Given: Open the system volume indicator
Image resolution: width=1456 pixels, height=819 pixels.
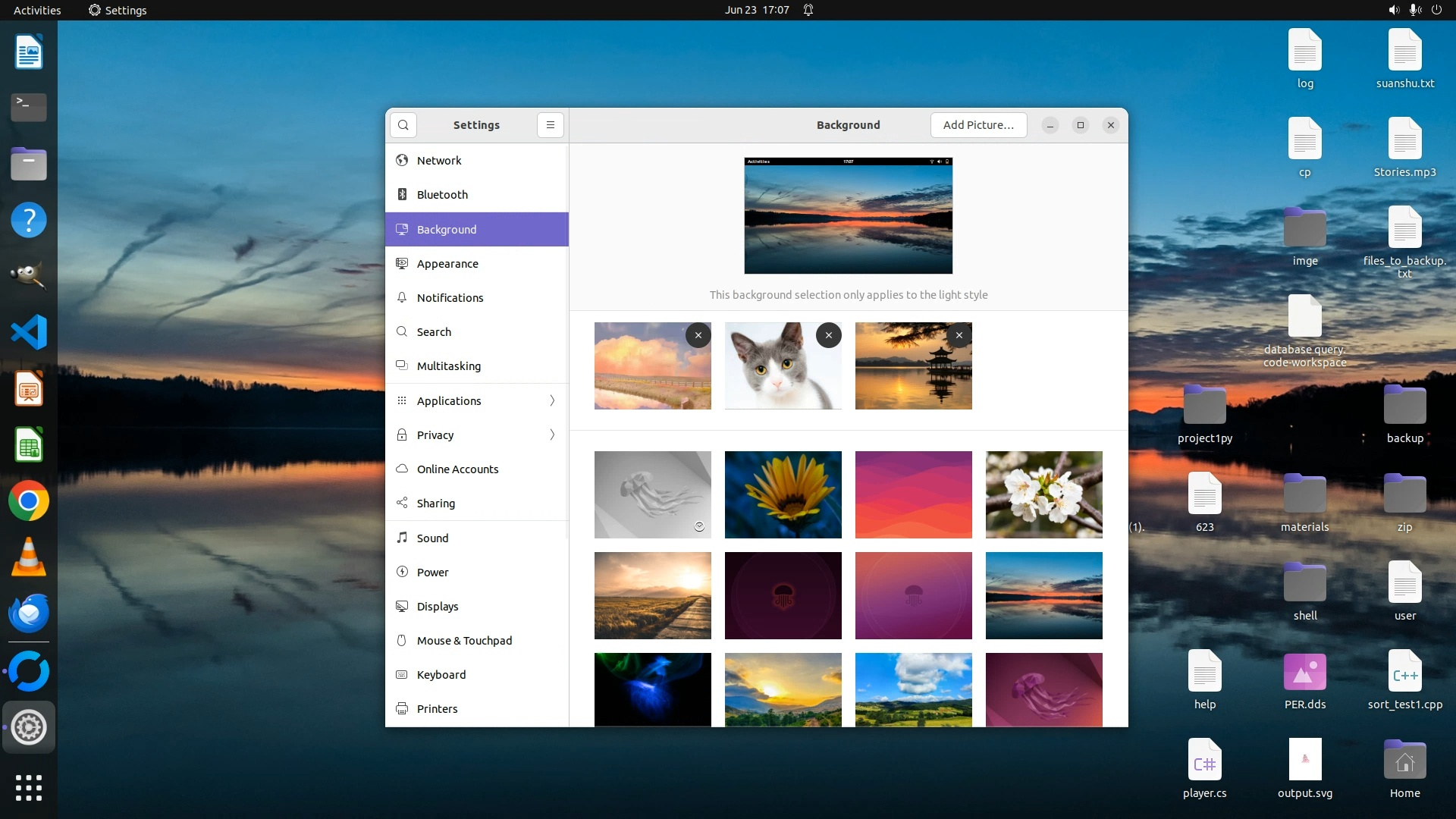Looking at the screenshot, I should pyautogui.click(x=1394, y=10).
